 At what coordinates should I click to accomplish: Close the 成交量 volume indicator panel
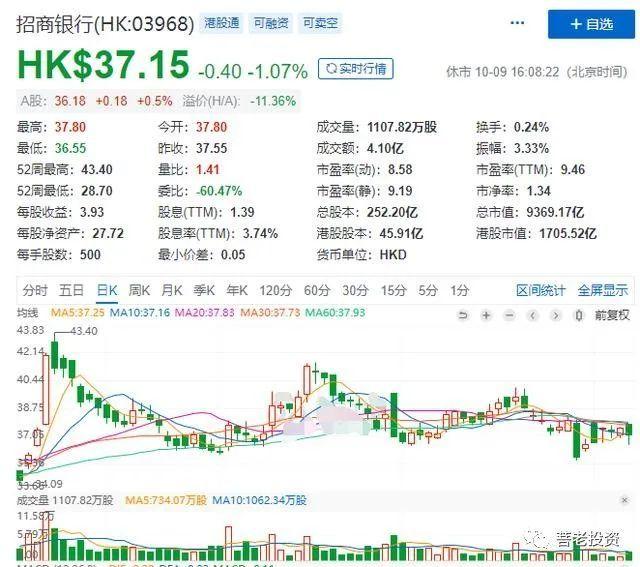click(x=624, y=500)
